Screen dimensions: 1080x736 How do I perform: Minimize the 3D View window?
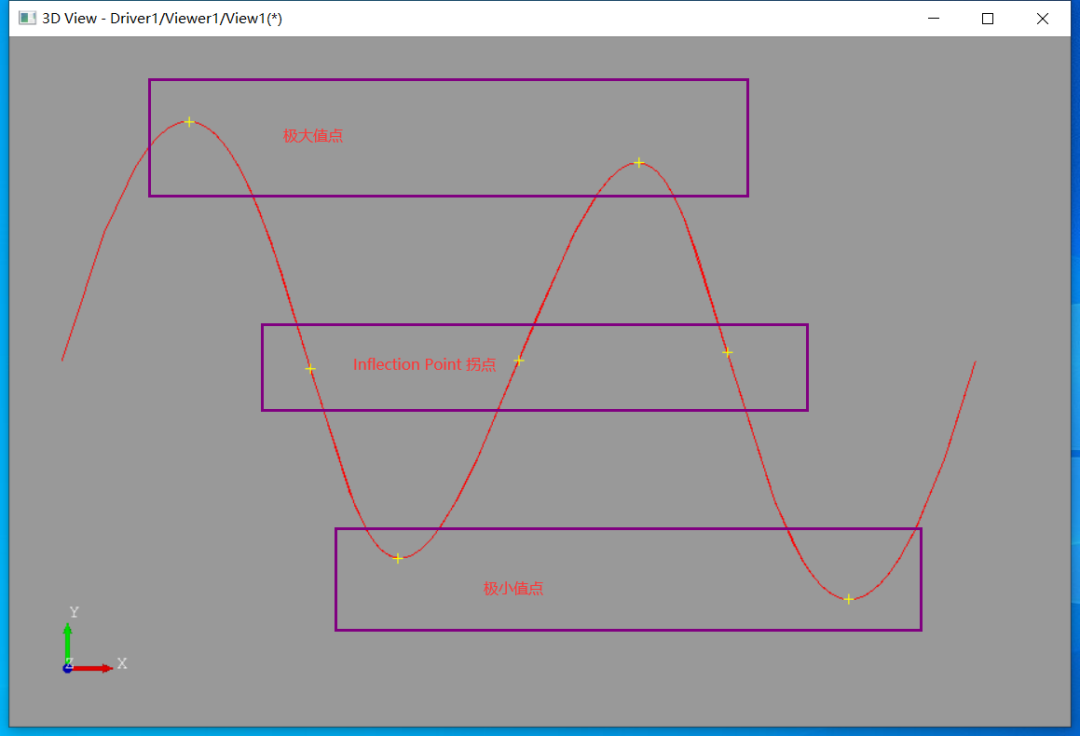click(x=933, y=19)
